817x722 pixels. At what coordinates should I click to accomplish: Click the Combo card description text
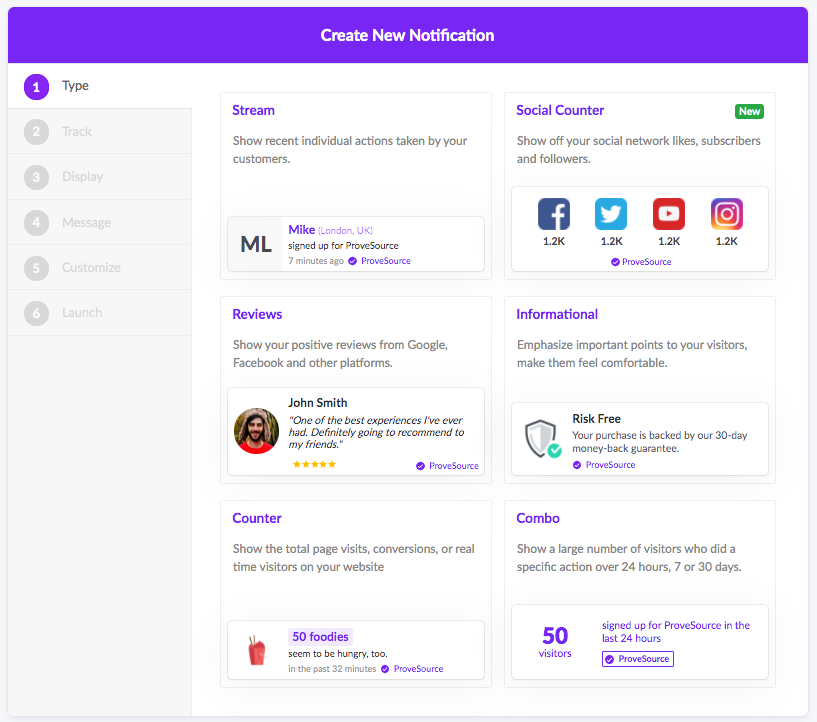[x=629, y=558]
